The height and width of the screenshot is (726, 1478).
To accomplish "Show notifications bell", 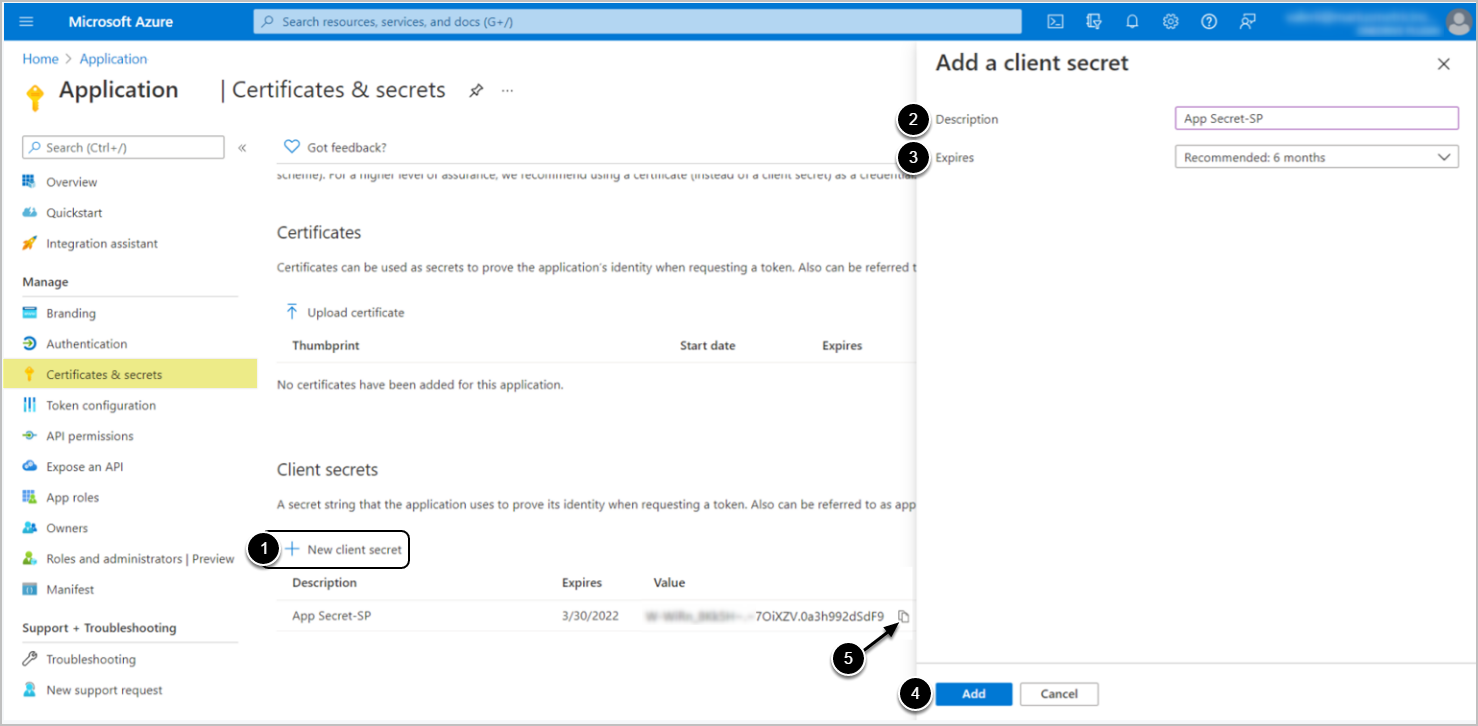I will [x=1132, y=21].
